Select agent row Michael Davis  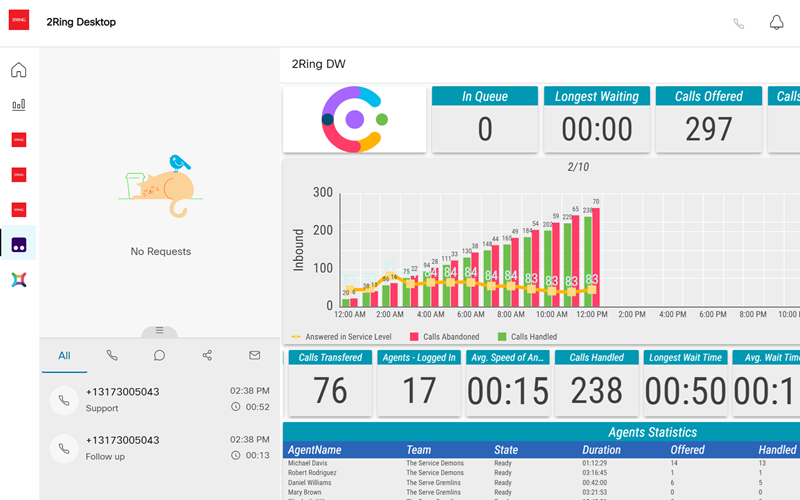coord(541,463)
